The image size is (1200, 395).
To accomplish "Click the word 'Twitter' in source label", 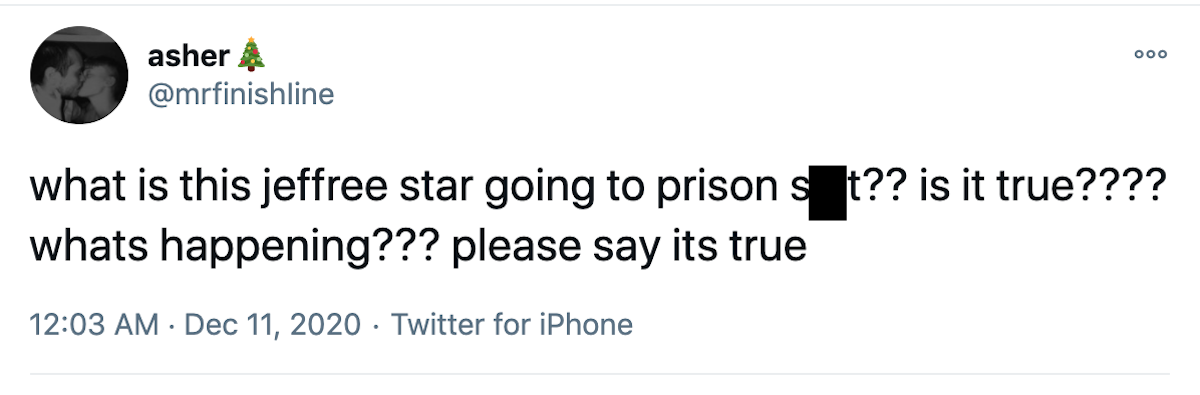I will [435, 325].
